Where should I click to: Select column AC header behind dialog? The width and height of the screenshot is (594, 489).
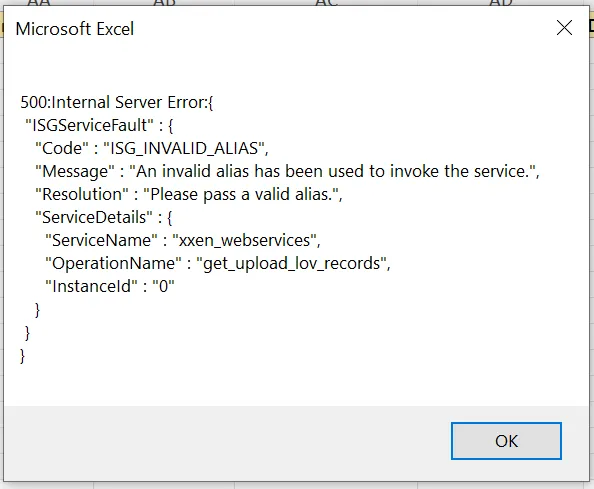click(x=326, y=3)
